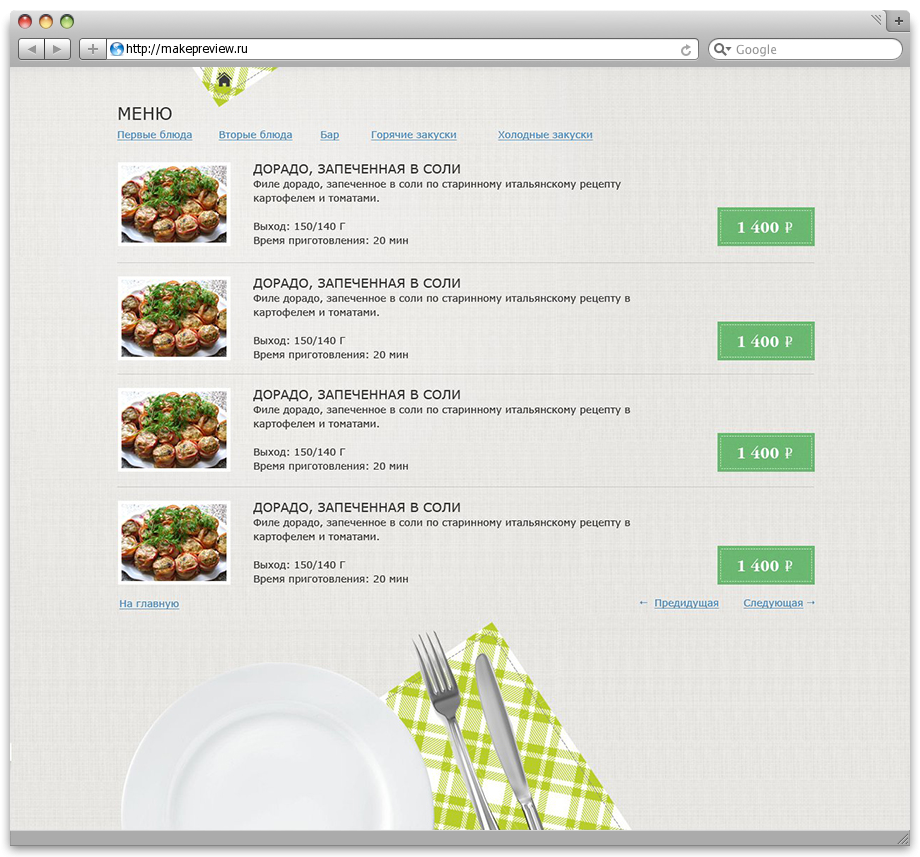
Task: Go to the Следующая page link
Action: (x=773, y=603)
